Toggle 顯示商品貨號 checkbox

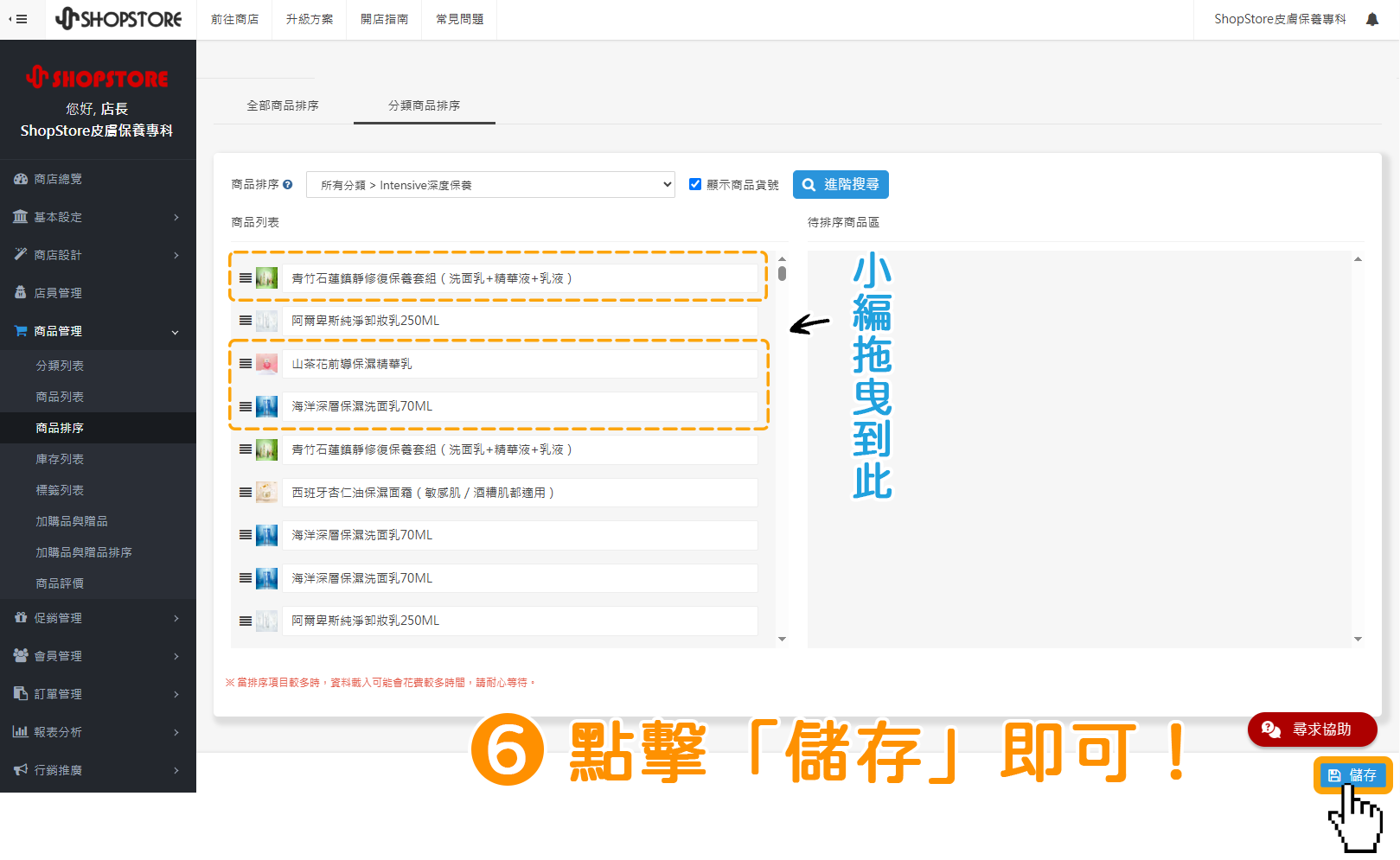click(695, 184)
